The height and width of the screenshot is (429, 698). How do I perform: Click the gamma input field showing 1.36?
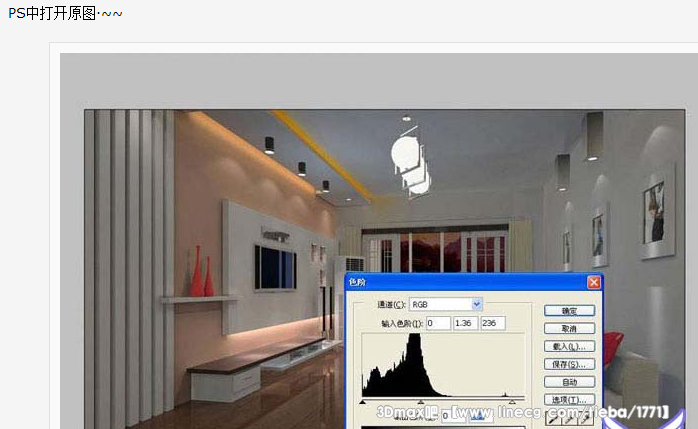coord(464,324)
